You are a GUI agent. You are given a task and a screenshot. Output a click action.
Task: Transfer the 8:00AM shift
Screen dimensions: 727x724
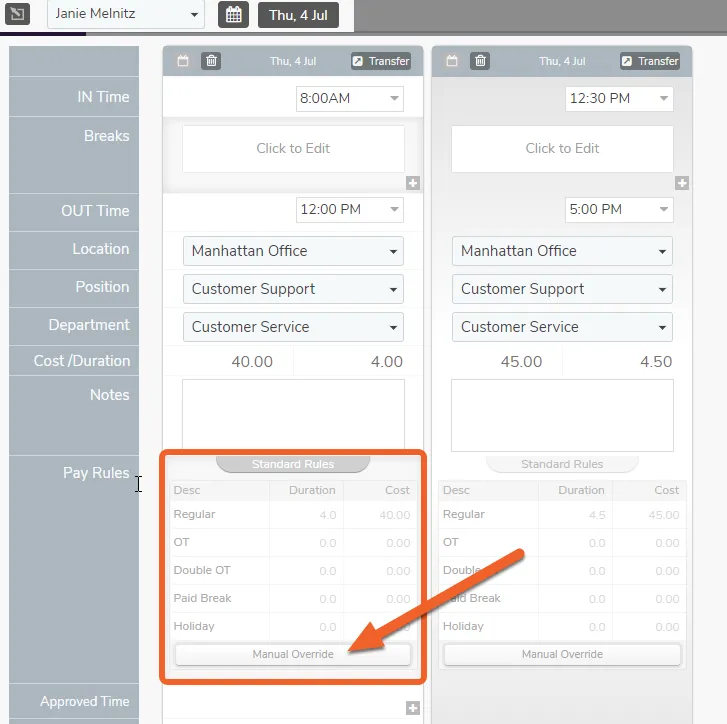(x=381, y=61)
